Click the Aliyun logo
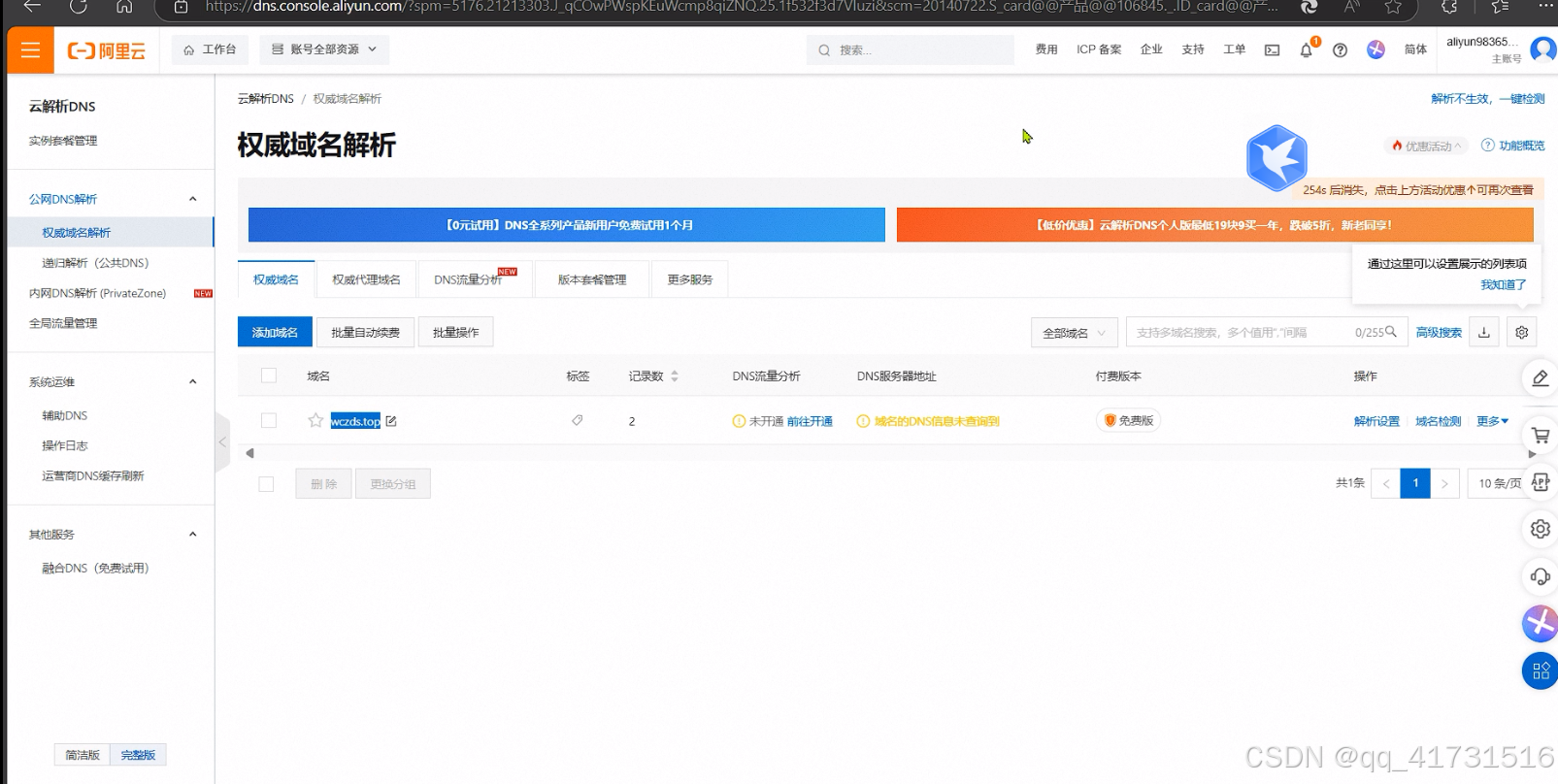The image size is (1558, 784). point(107,50)
